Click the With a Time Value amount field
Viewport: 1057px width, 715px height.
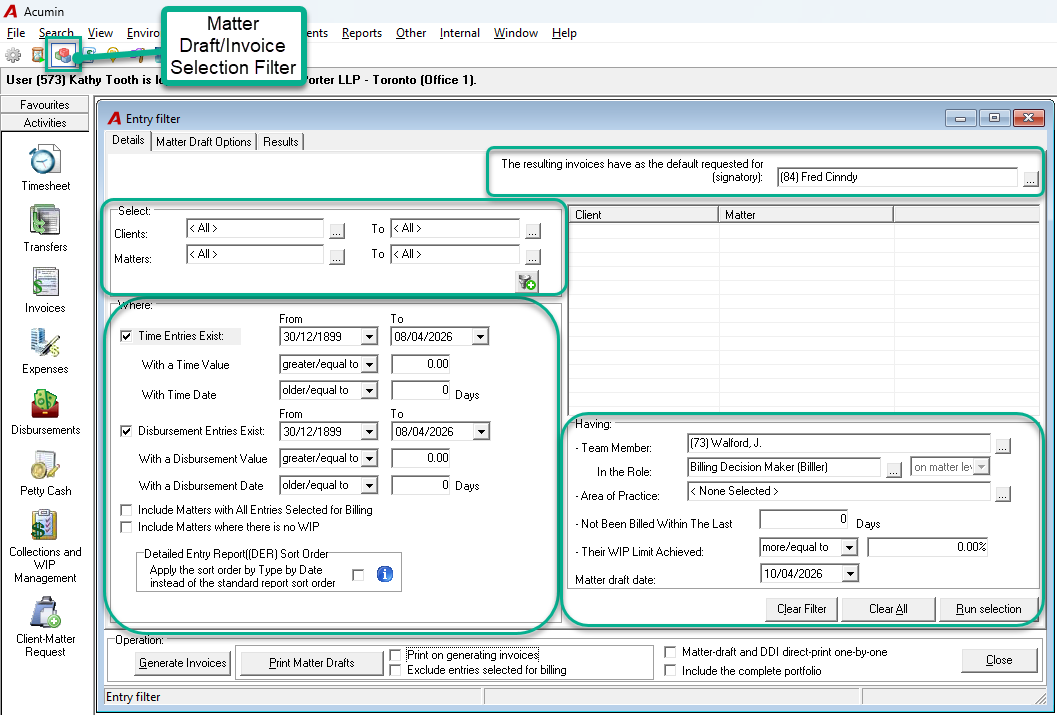[421, 365]
